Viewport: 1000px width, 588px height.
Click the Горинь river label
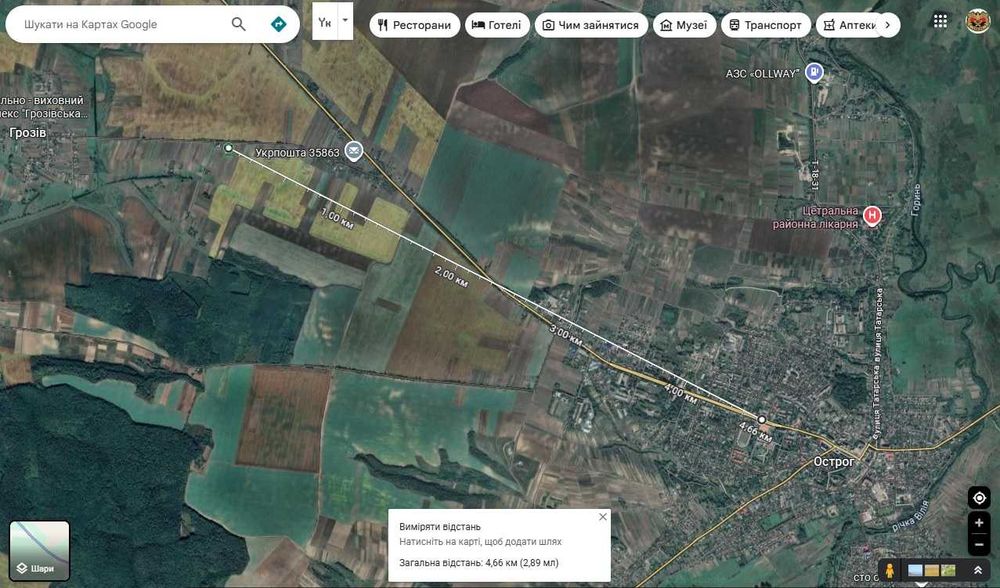pyautogui.click(x=917, y=200)
